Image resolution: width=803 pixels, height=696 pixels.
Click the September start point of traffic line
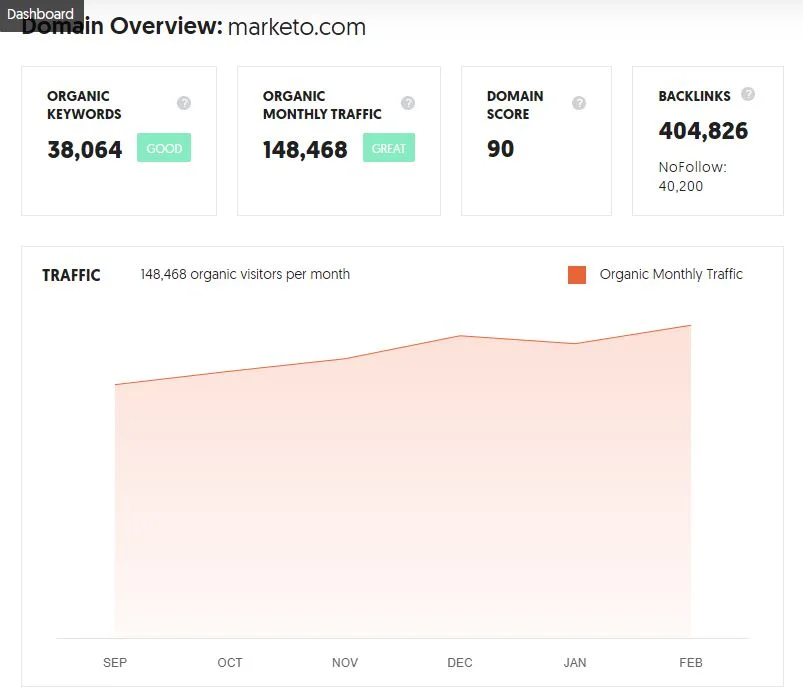(x=115, y=385)
